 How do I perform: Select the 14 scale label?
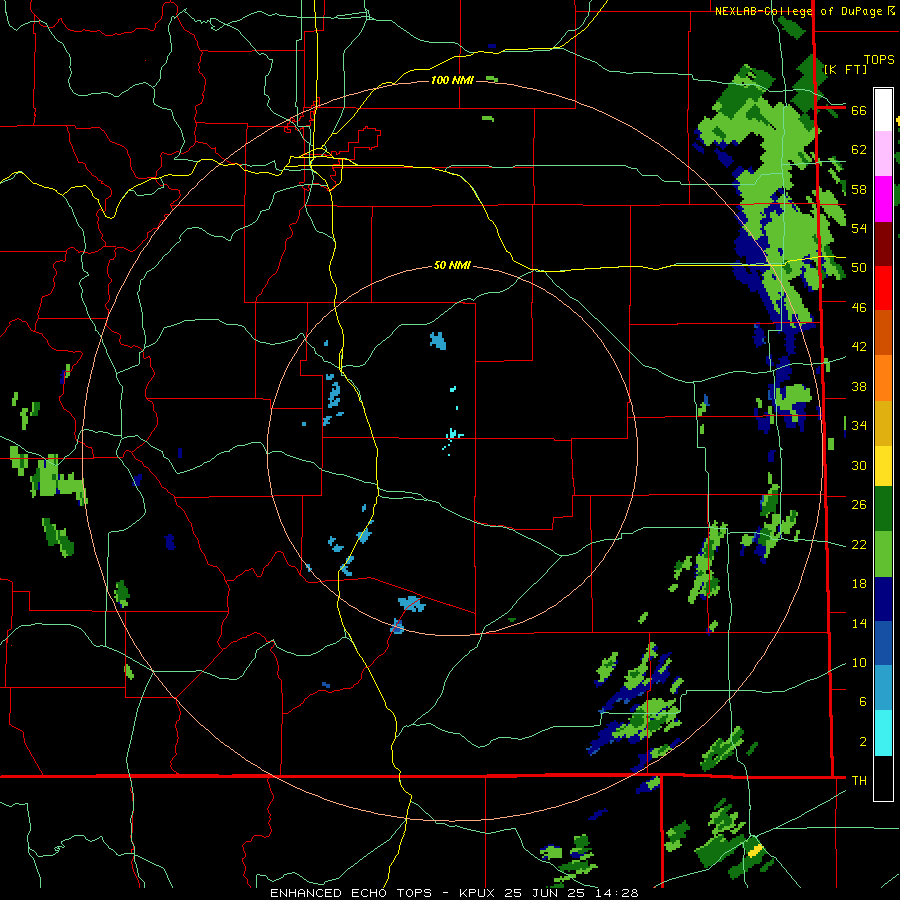point(859,623)
